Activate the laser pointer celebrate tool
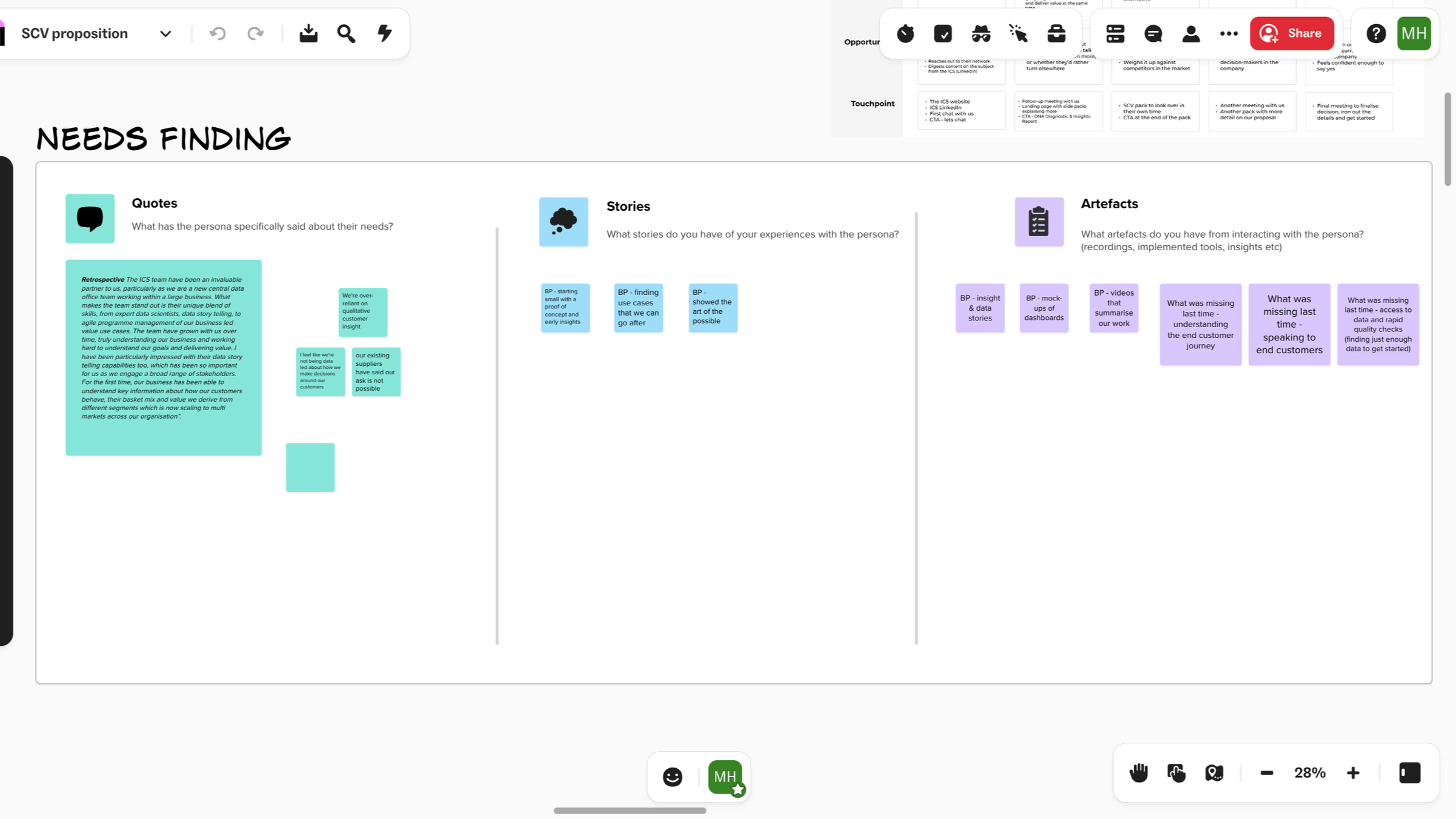The width and height of the screenshot is (1456, 819). [x=1019, y=33]
